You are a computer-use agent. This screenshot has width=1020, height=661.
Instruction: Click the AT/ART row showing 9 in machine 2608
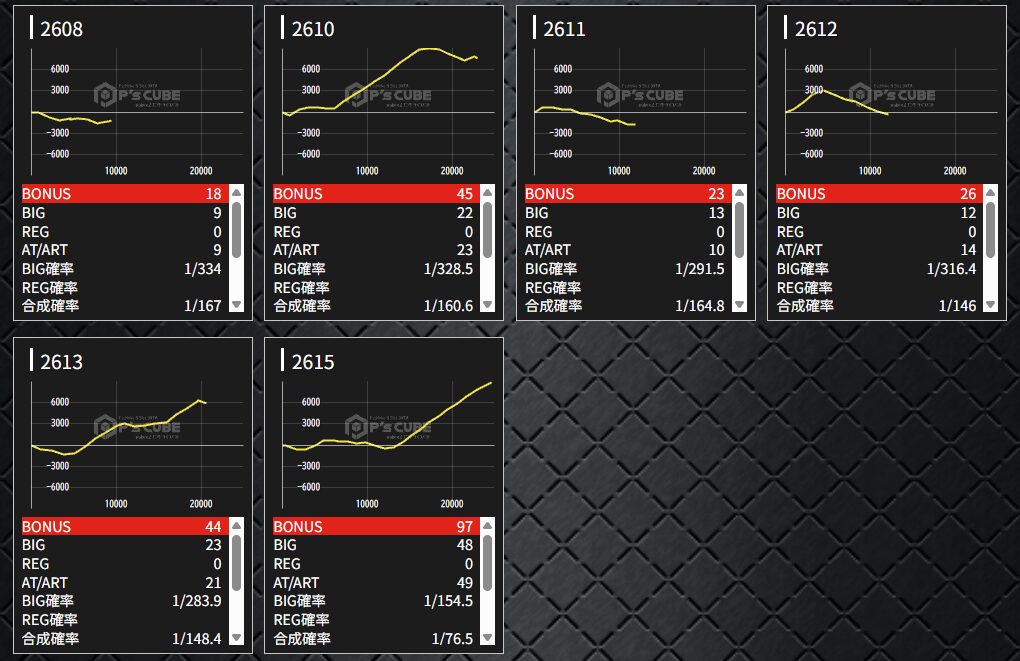pyautogui.click(x=125, y=250)
